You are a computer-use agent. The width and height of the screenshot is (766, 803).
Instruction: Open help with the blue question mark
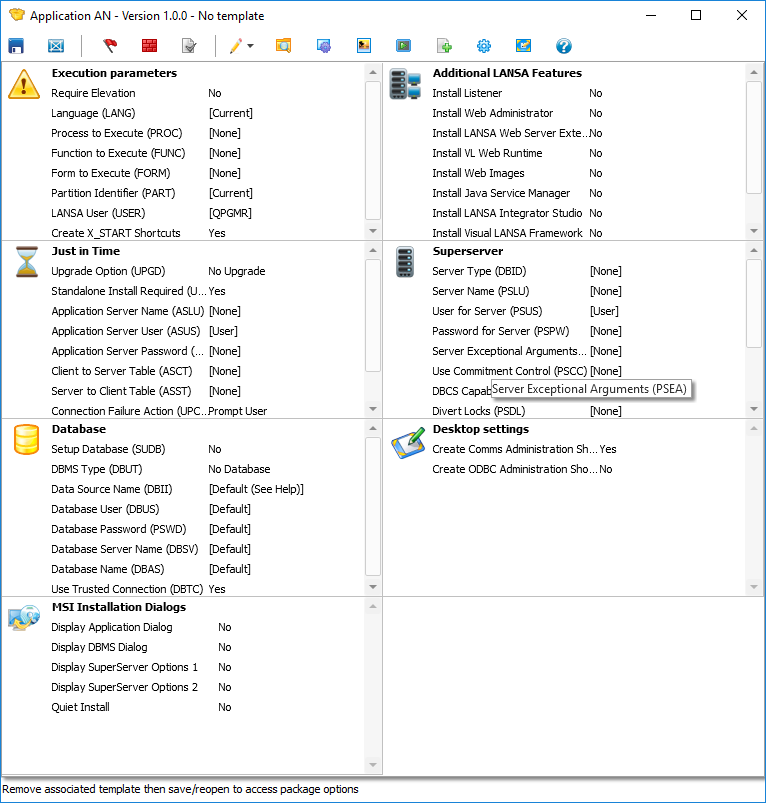click(x=564, y=46)
